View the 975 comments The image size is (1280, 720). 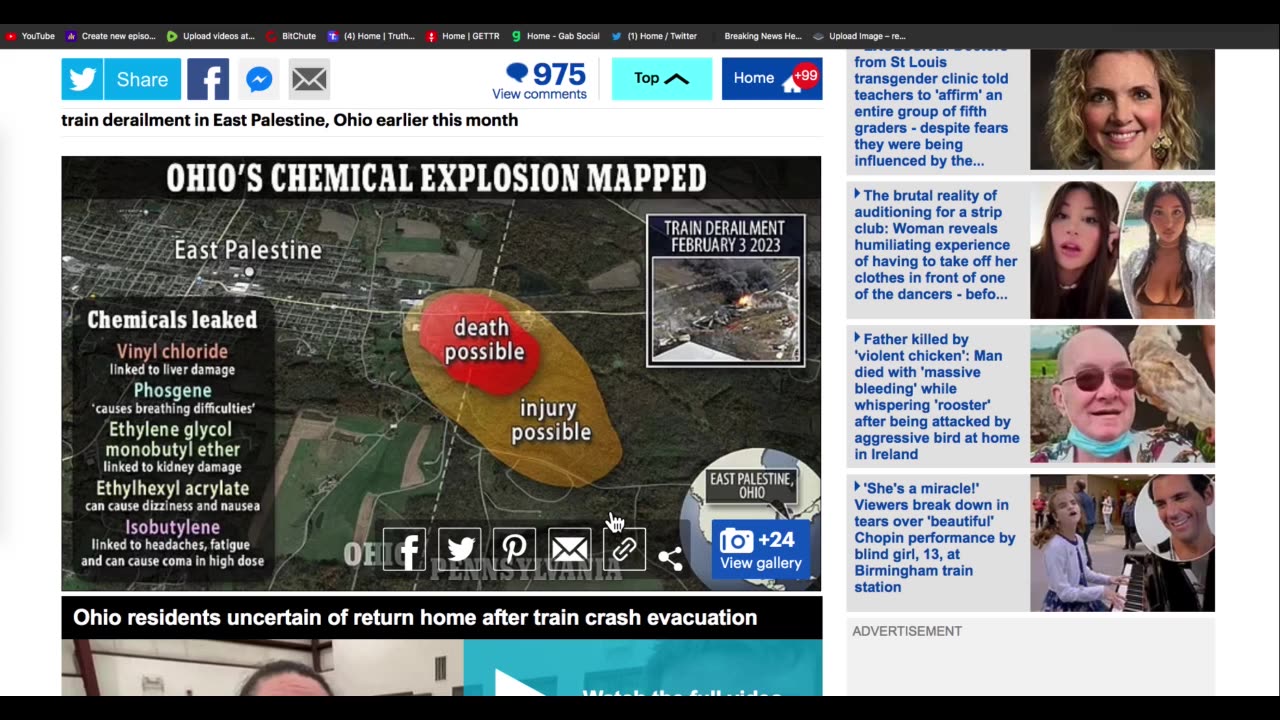[x=540, y=81]
